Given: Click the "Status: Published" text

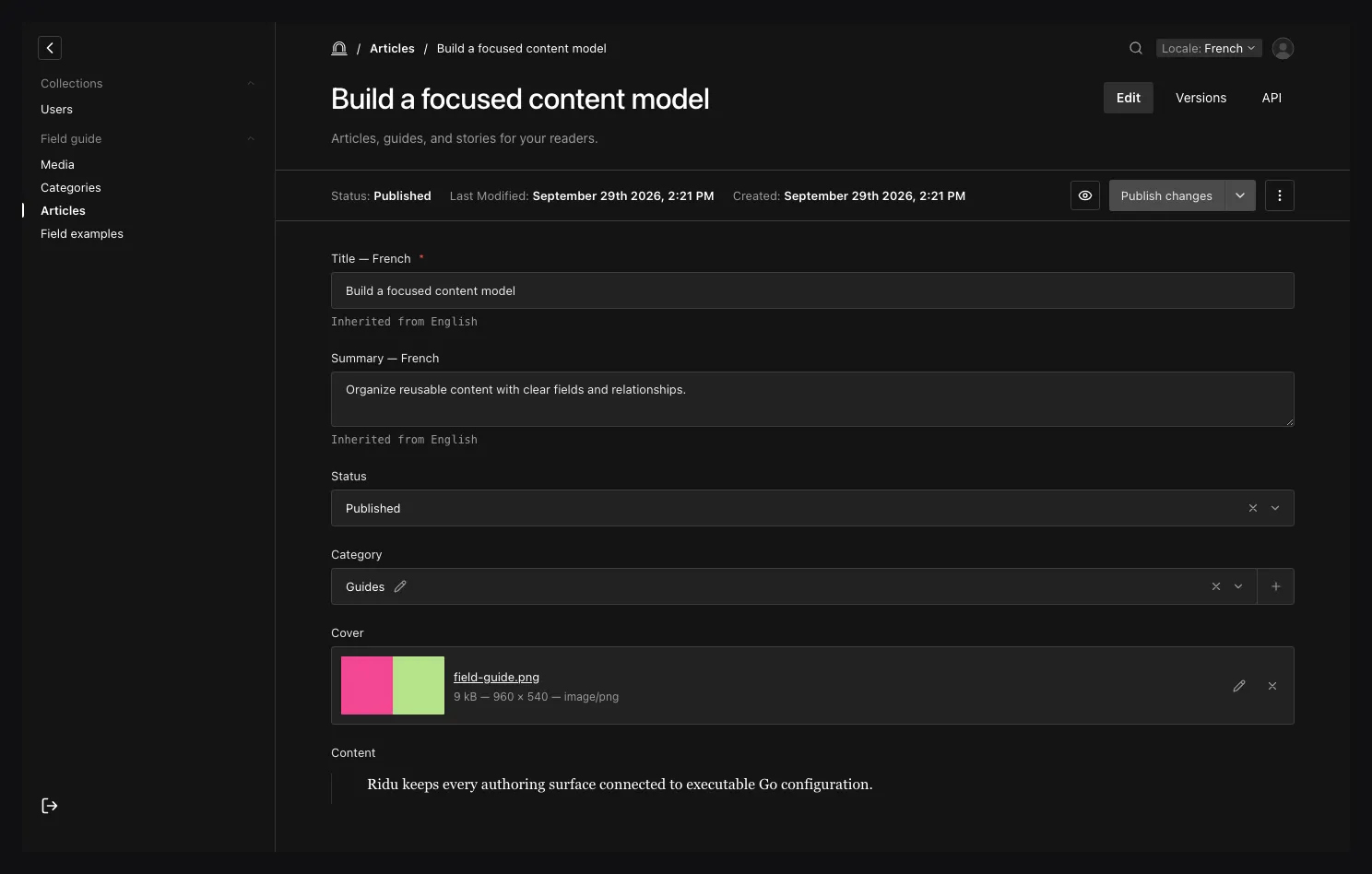Looking at the screenshot, I should 381,195.
